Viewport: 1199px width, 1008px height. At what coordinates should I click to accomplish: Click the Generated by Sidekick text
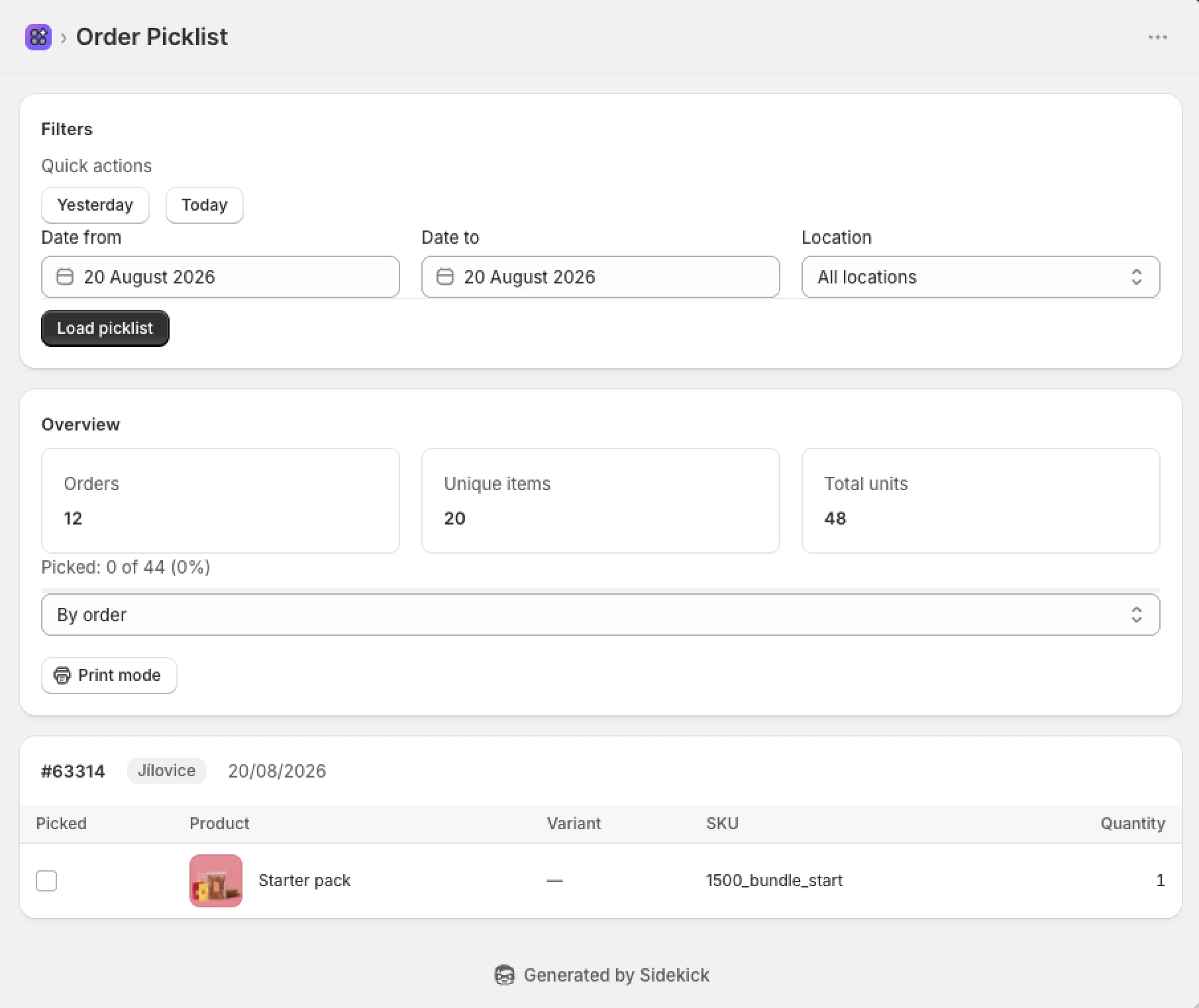point(616,975)
